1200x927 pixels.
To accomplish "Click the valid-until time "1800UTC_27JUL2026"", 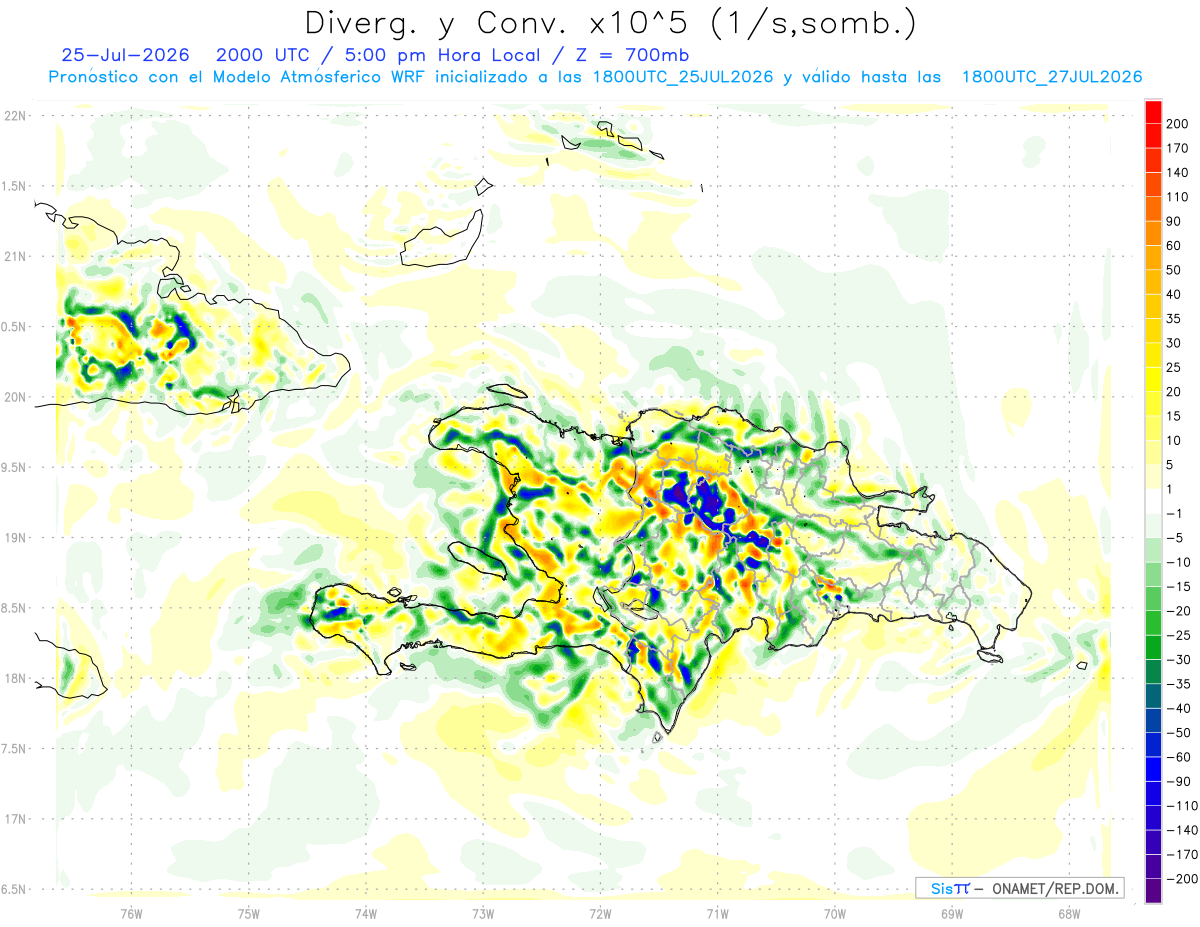I will 1052,77.
